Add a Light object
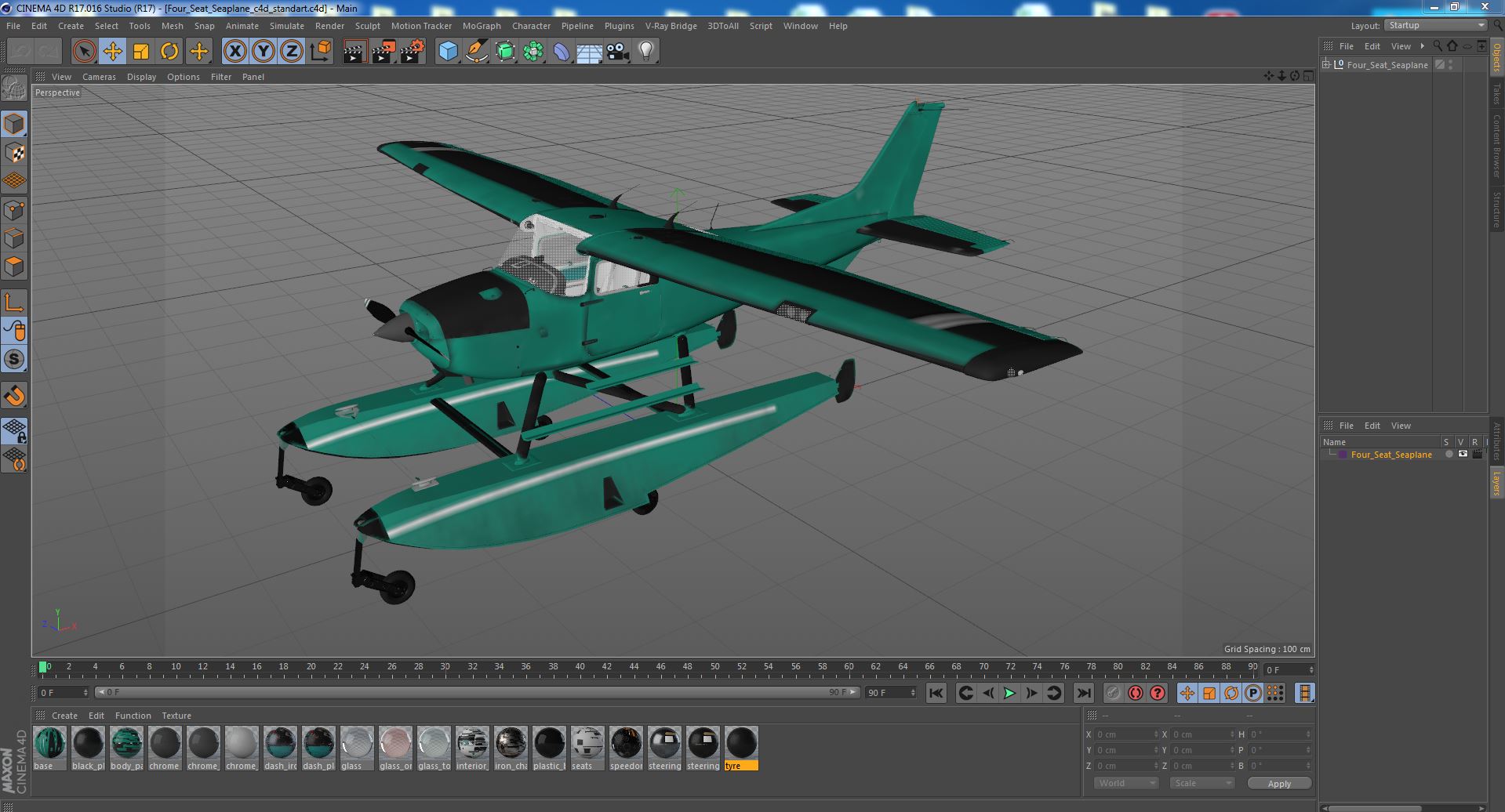The image size is (1505, 812). click(x=646, y=52)
